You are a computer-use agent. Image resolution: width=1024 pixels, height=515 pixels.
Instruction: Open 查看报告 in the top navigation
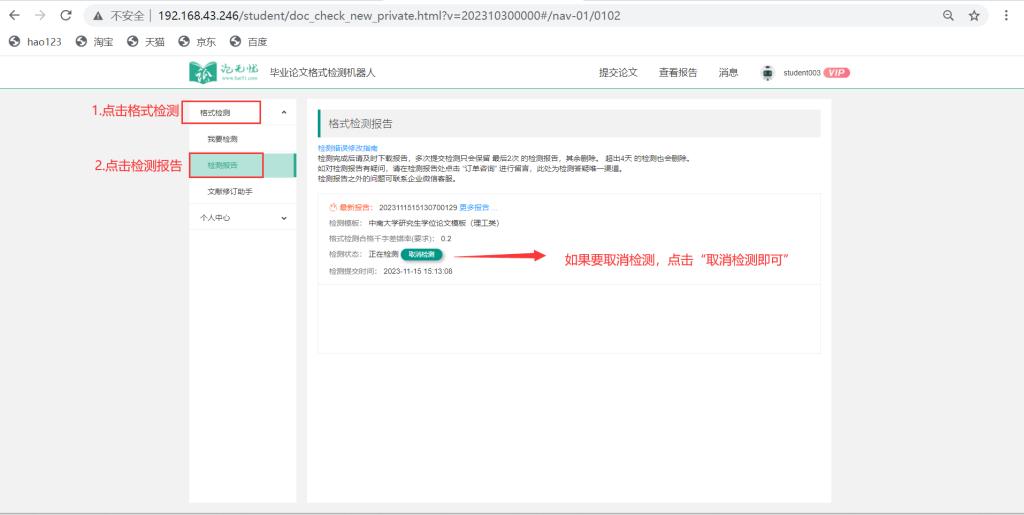pyautogui.click(x=678, y=73)
